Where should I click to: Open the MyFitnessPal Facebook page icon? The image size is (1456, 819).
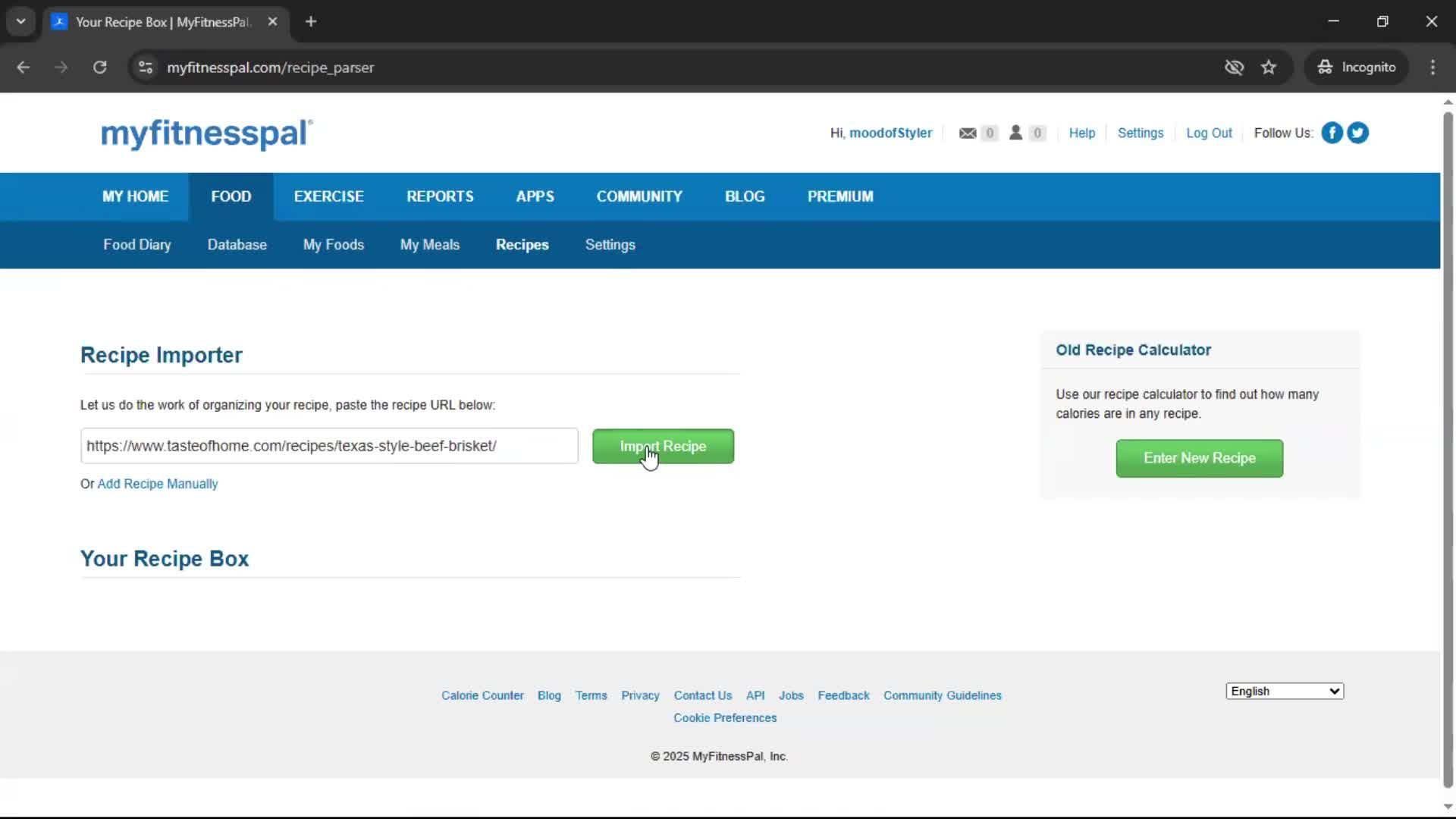(x=1332, y=133)
